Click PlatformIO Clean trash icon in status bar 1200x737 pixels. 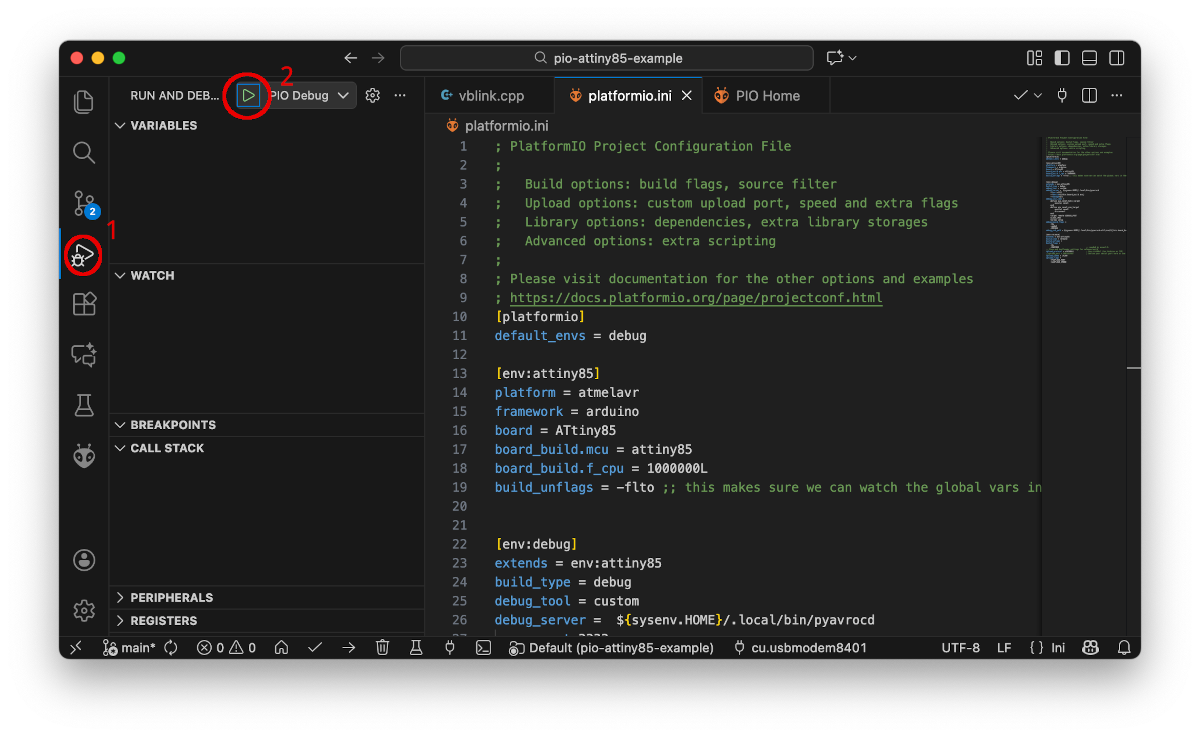tap(382, 648)
